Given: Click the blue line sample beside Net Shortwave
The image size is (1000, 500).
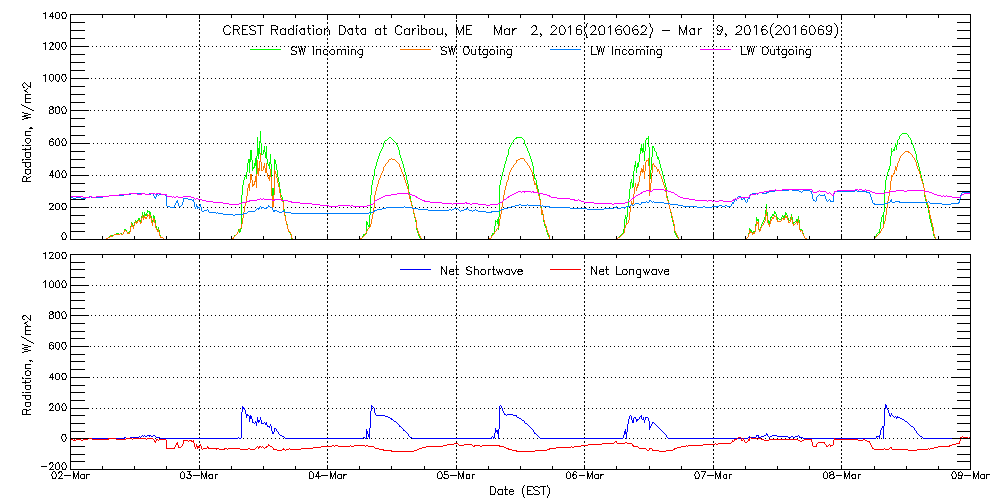Looking at the screenshot, I should point(413,271).
